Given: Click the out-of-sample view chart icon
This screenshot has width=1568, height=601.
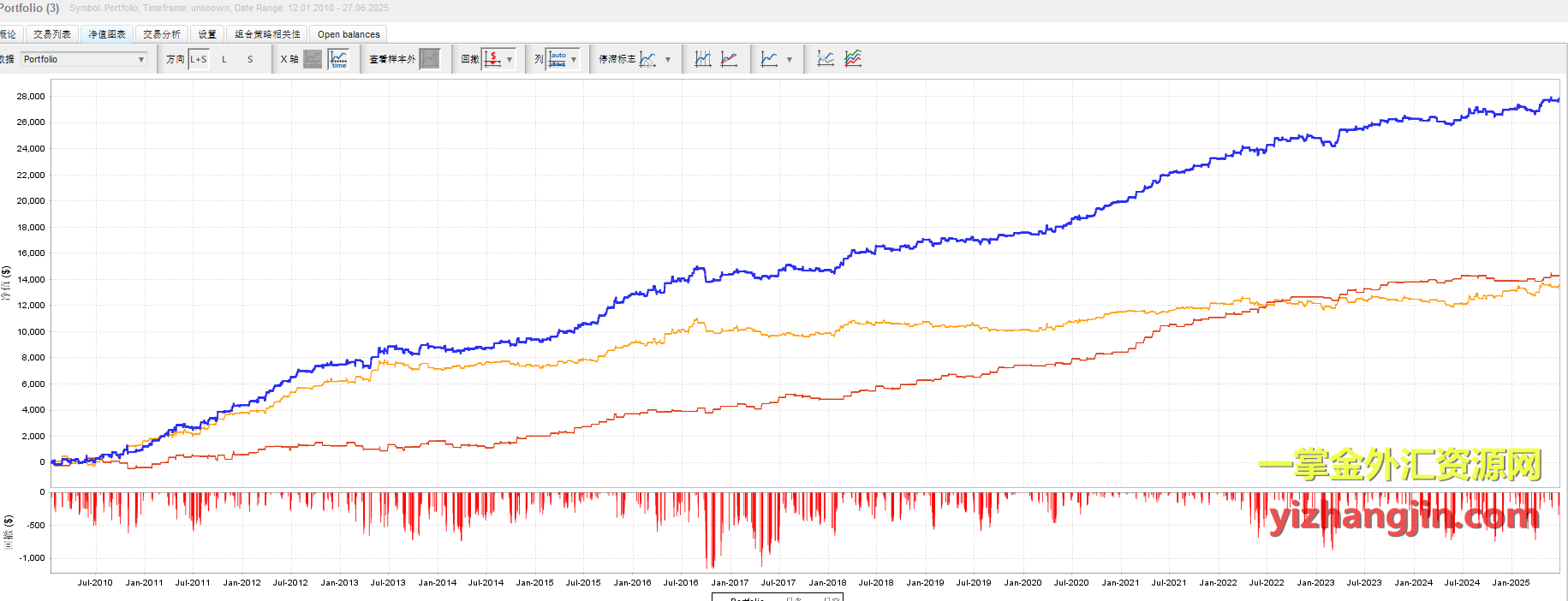Looking at the screenshot, I should tap(430, 59).
